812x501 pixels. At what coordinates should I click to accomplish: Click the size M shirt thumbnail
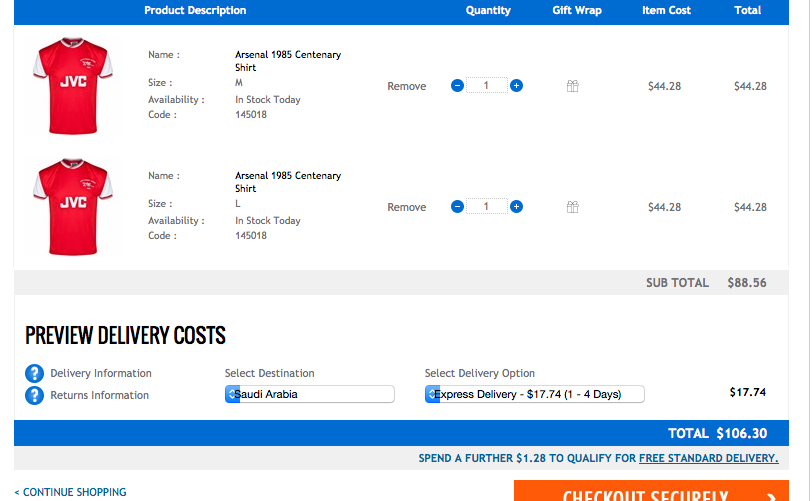point(73,84)
